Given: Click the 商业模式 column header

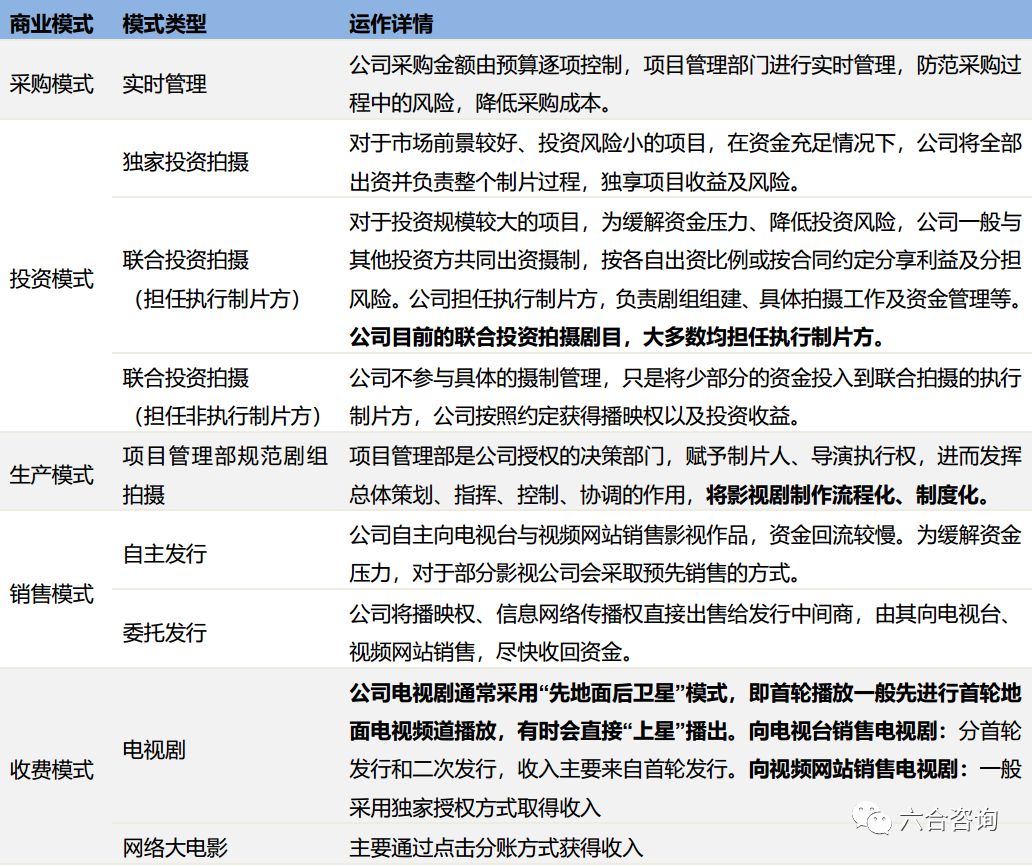Looking at the screenshot, I should [x=51, y=24].
